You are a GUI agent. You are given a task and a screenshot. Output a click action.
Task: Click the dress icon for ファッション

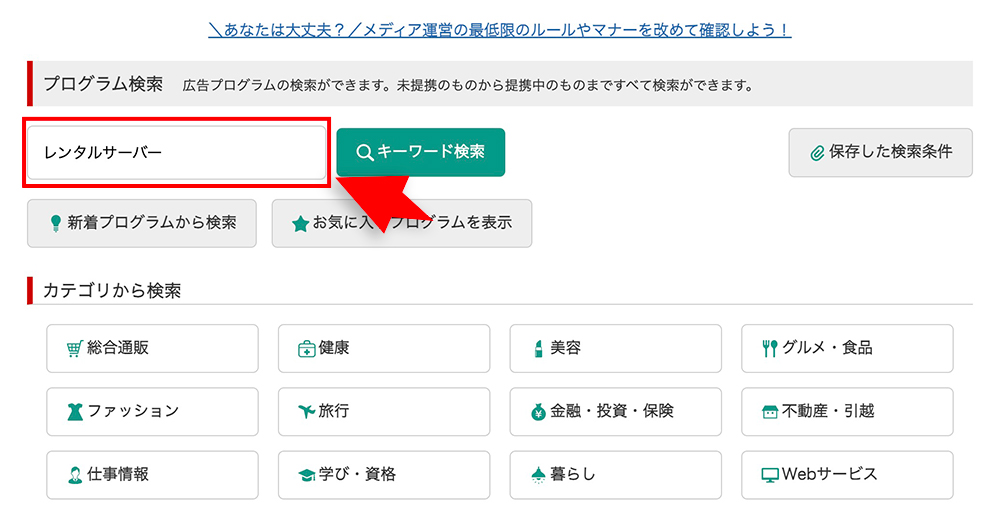(x=74, y=411)
